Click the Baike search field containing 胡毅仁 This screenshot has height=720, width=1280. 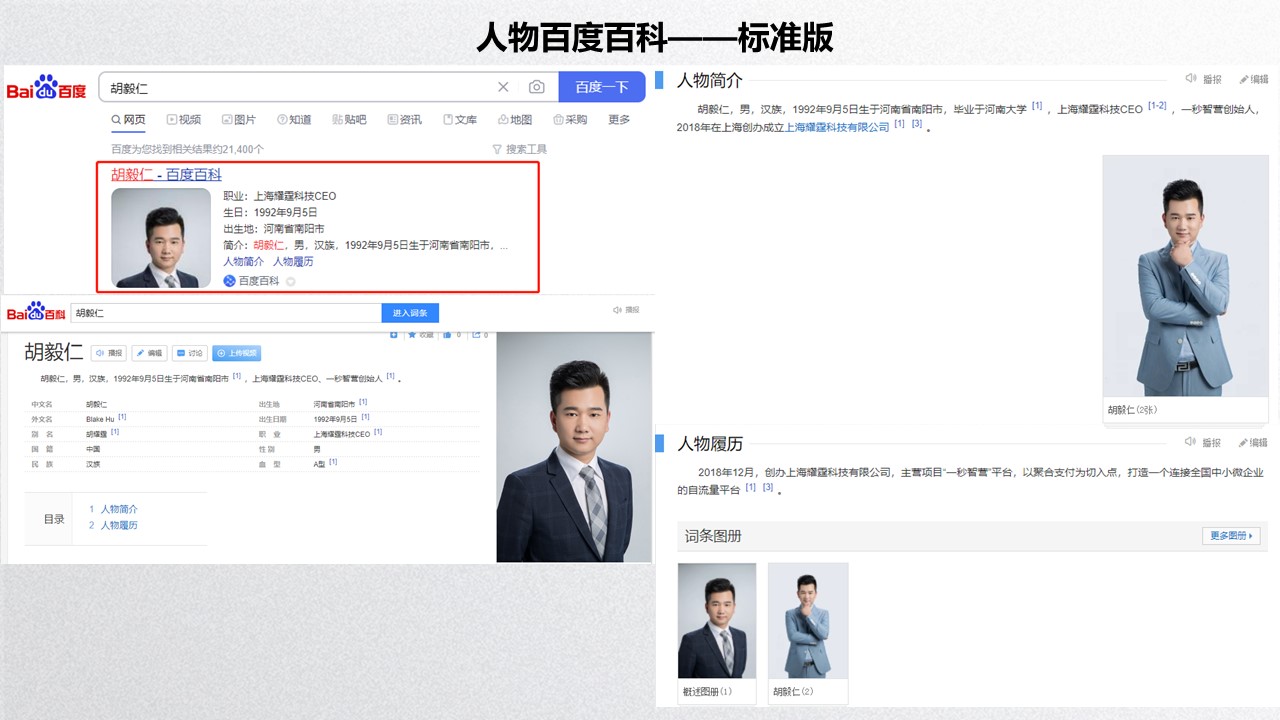[x=226, y=313]
